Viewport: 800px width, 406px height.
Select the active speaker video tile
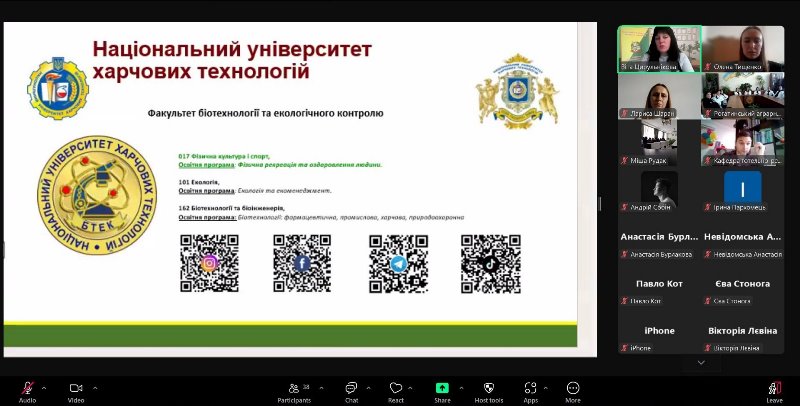(x=660, y=49)
